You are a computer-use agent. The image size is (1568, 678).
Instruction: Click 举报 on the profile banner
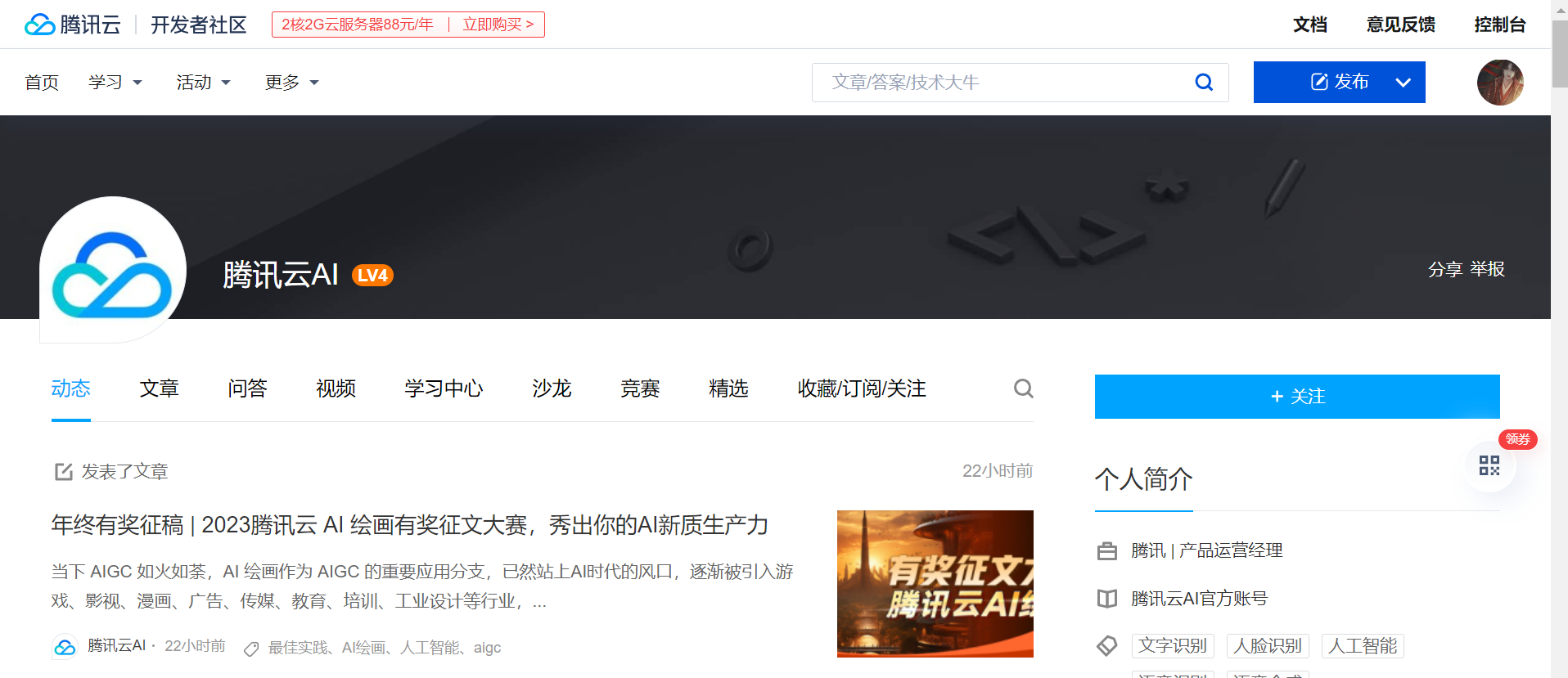(1488, 269)
